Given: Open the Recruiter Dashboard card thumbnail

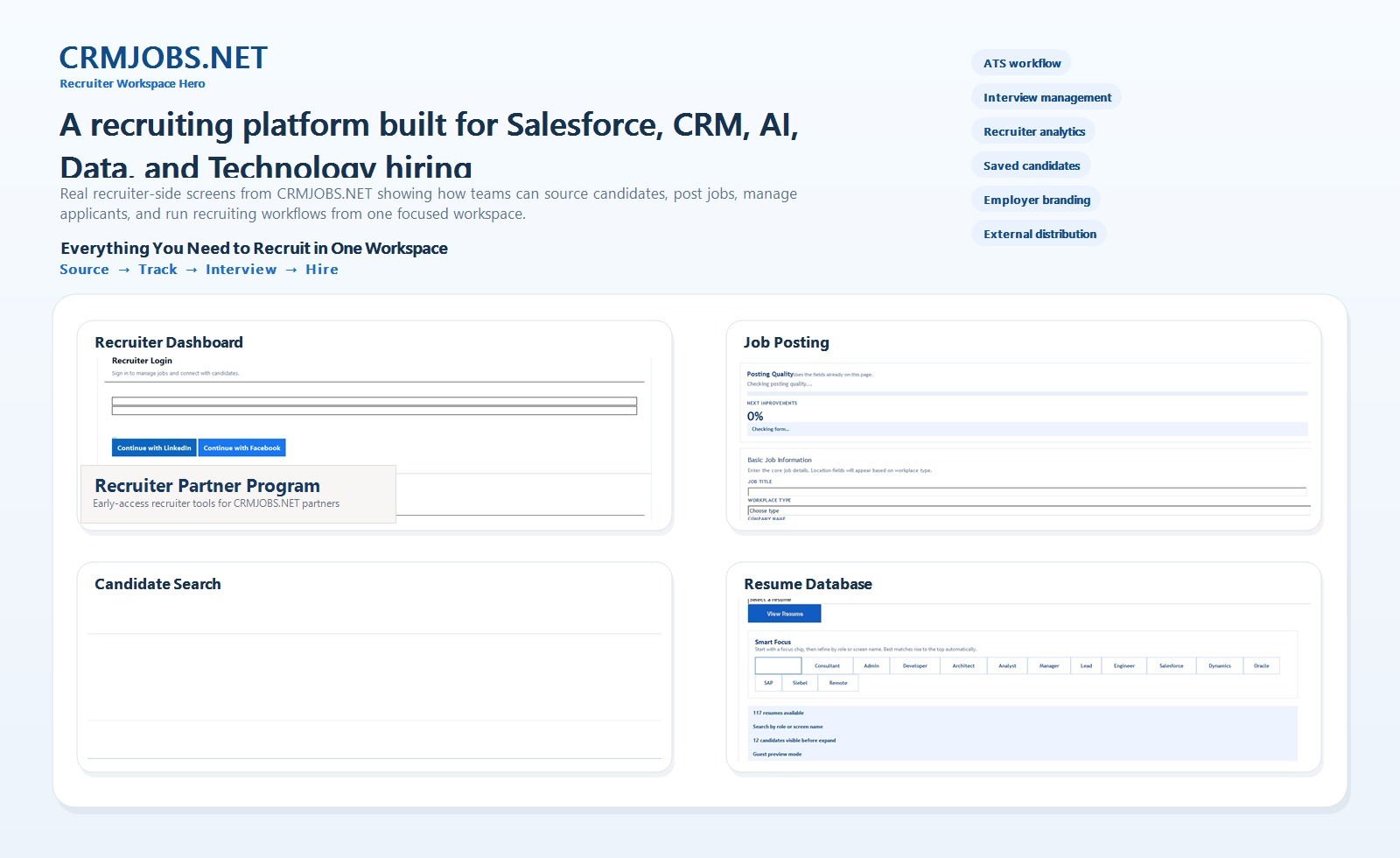Looking at the screenshot, I should (x=374, y=425).
